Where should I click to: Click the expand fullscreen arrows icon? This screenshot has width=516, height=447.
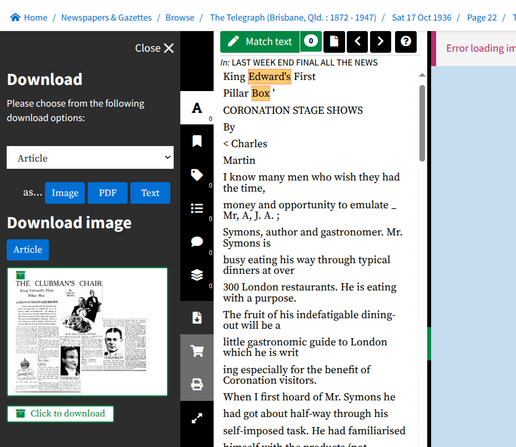(197, 418)
